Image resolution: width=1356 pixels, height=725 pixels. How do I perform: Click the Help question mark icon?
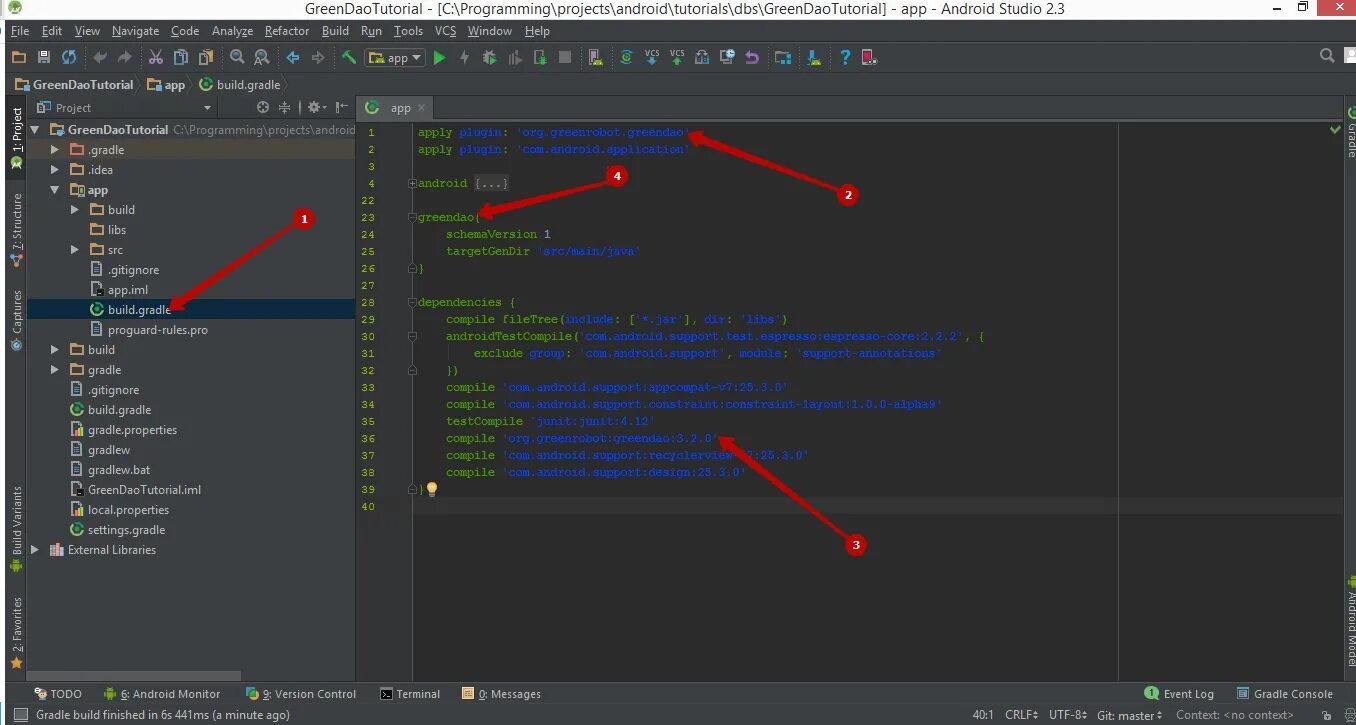point(845,58)
